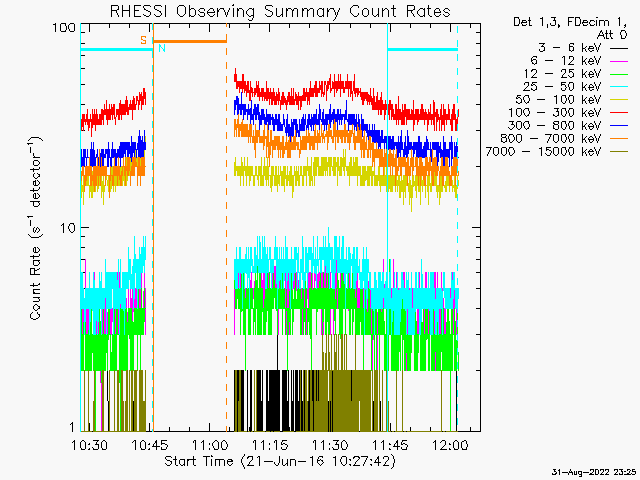Screen dimensions: 640x480
Task: Click the orange horizontal S interval bar
Action: [190, 41]
